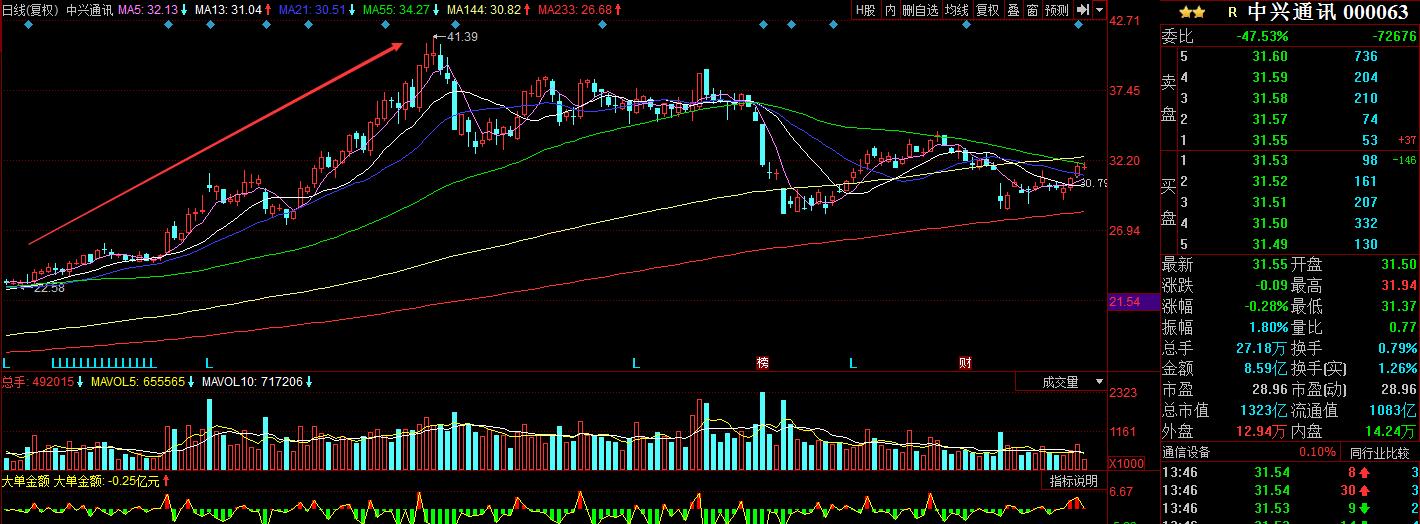The height and width of the screenshot is (524, 1420).
Task: Click the two-star rating icon
Action: tap(1192, 12)
